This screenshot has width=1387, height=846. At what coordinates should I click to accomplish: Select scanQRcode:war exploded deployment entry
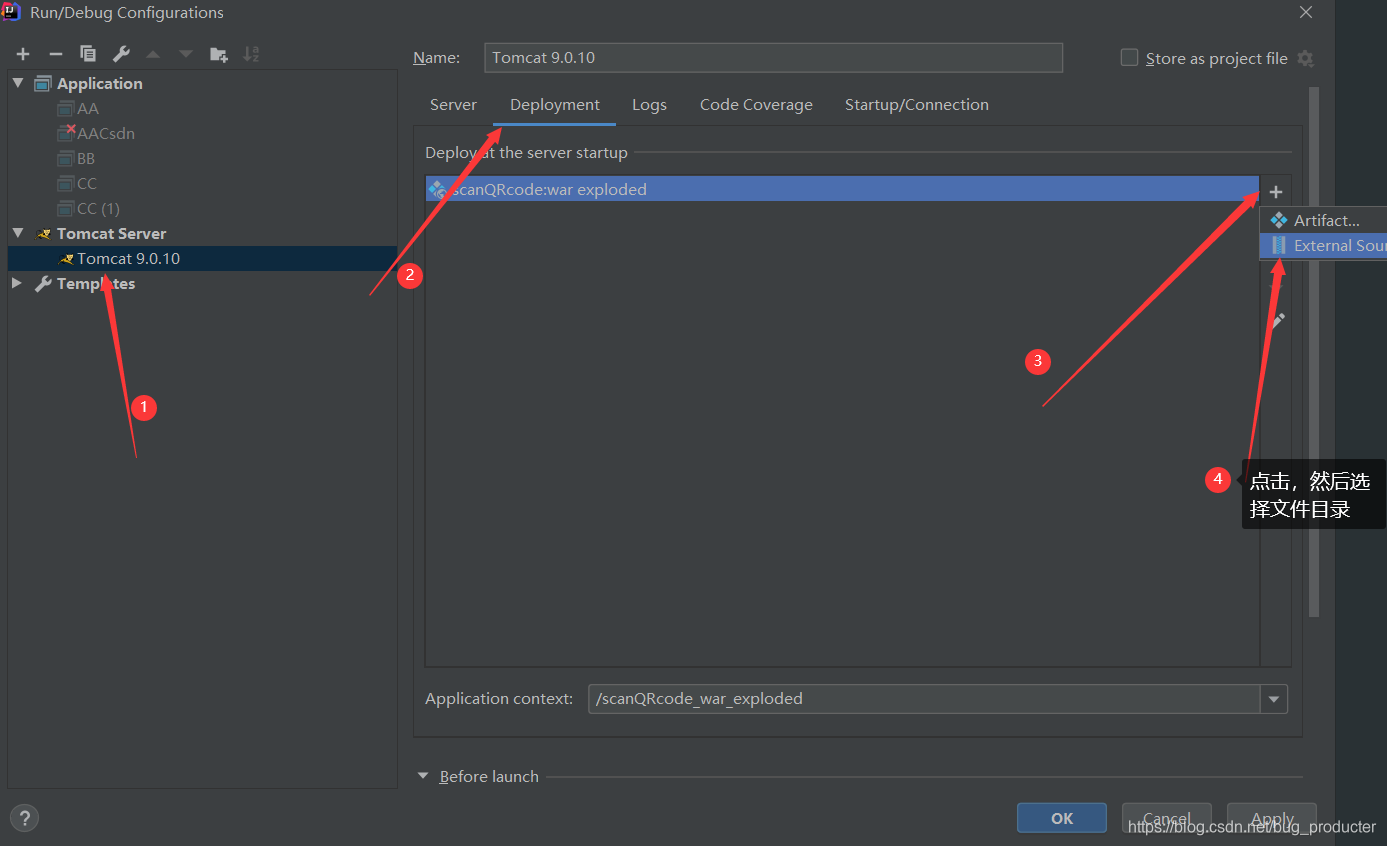[842, 189]
